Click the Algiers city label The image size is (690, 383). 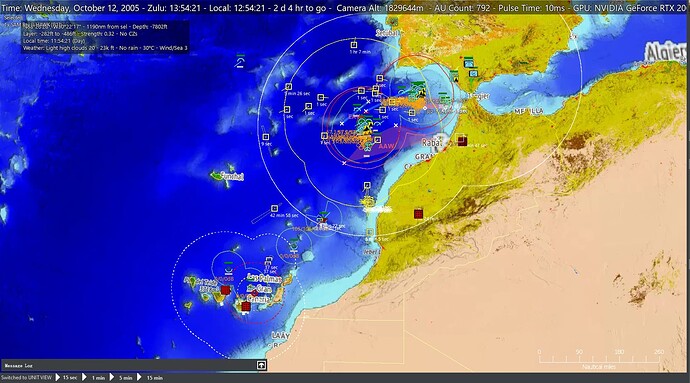pos(665,52)
